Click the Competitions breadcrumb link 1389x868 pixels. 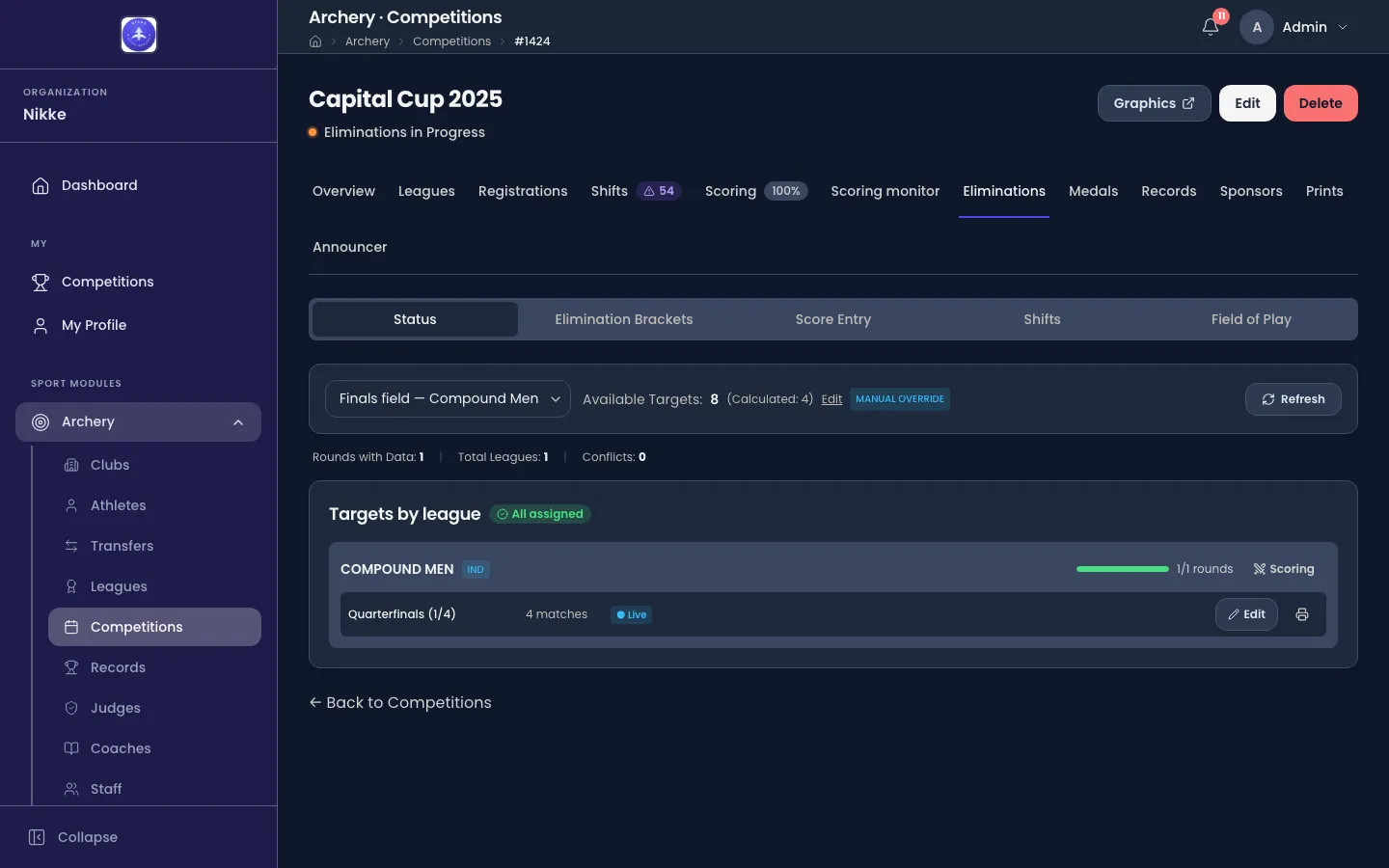pyautogui.click(x=451, y=41)
